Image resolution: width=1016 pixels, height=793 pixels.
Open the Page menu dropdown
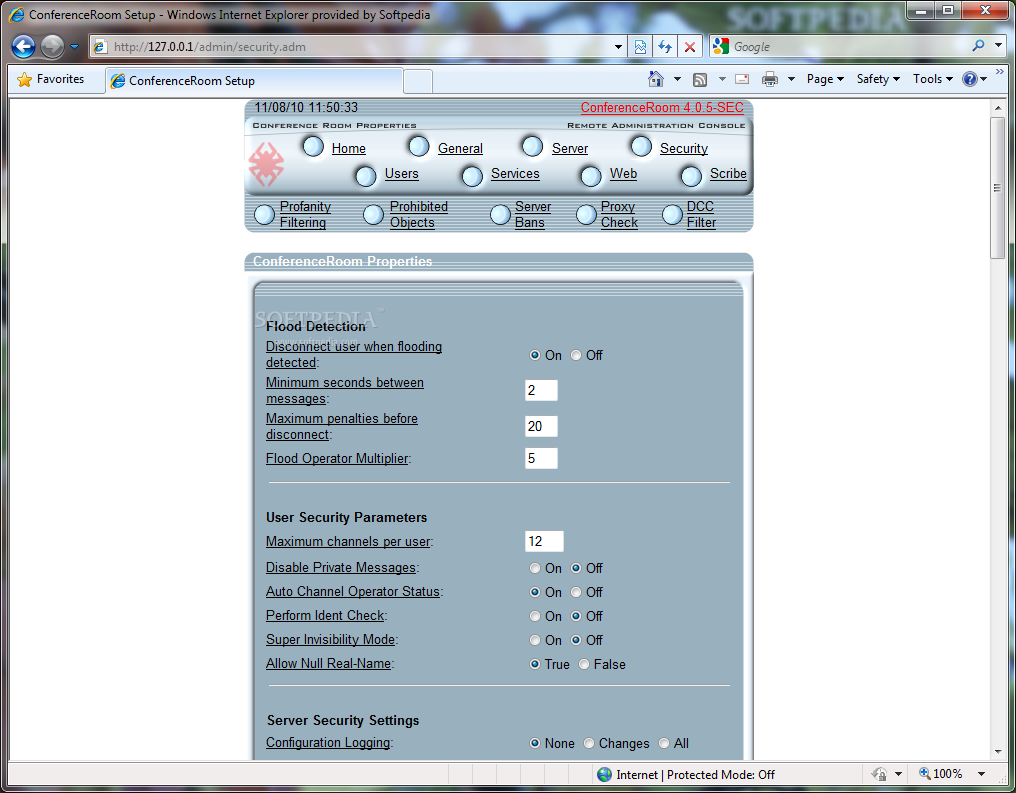click(x=826, y=79)
